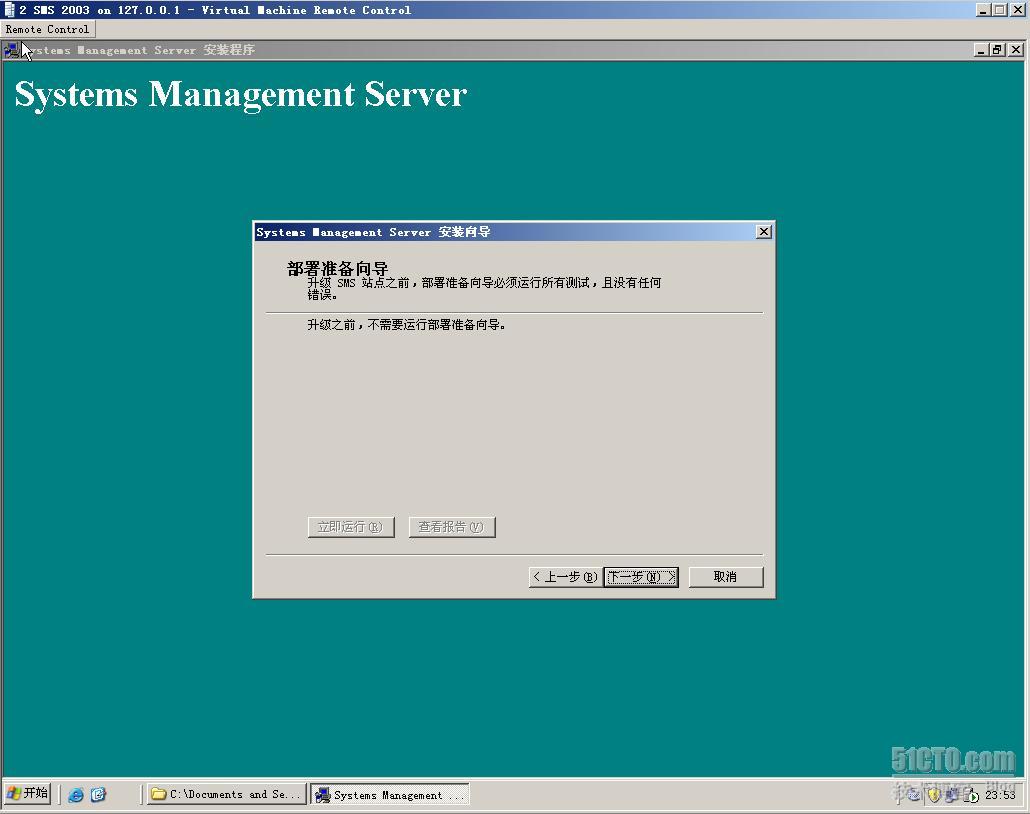Open the network computers tray icon
Image resolution: width=1030 pixels, height=814 pixels.
[x=951, y=796]
